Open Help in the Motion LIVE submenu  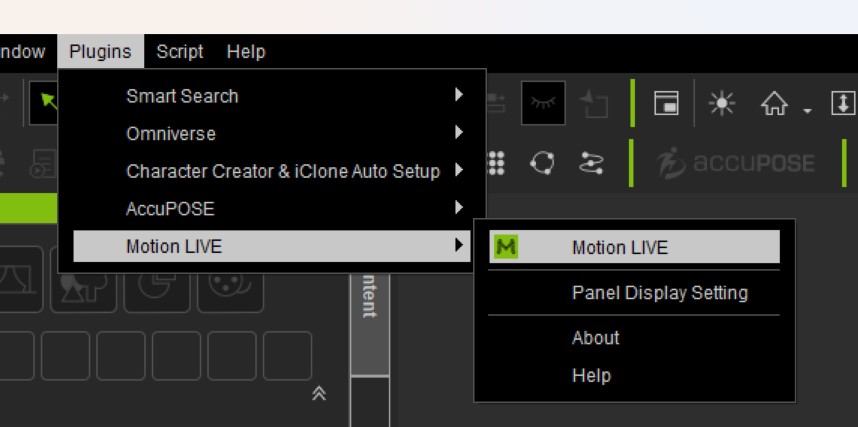591,376
